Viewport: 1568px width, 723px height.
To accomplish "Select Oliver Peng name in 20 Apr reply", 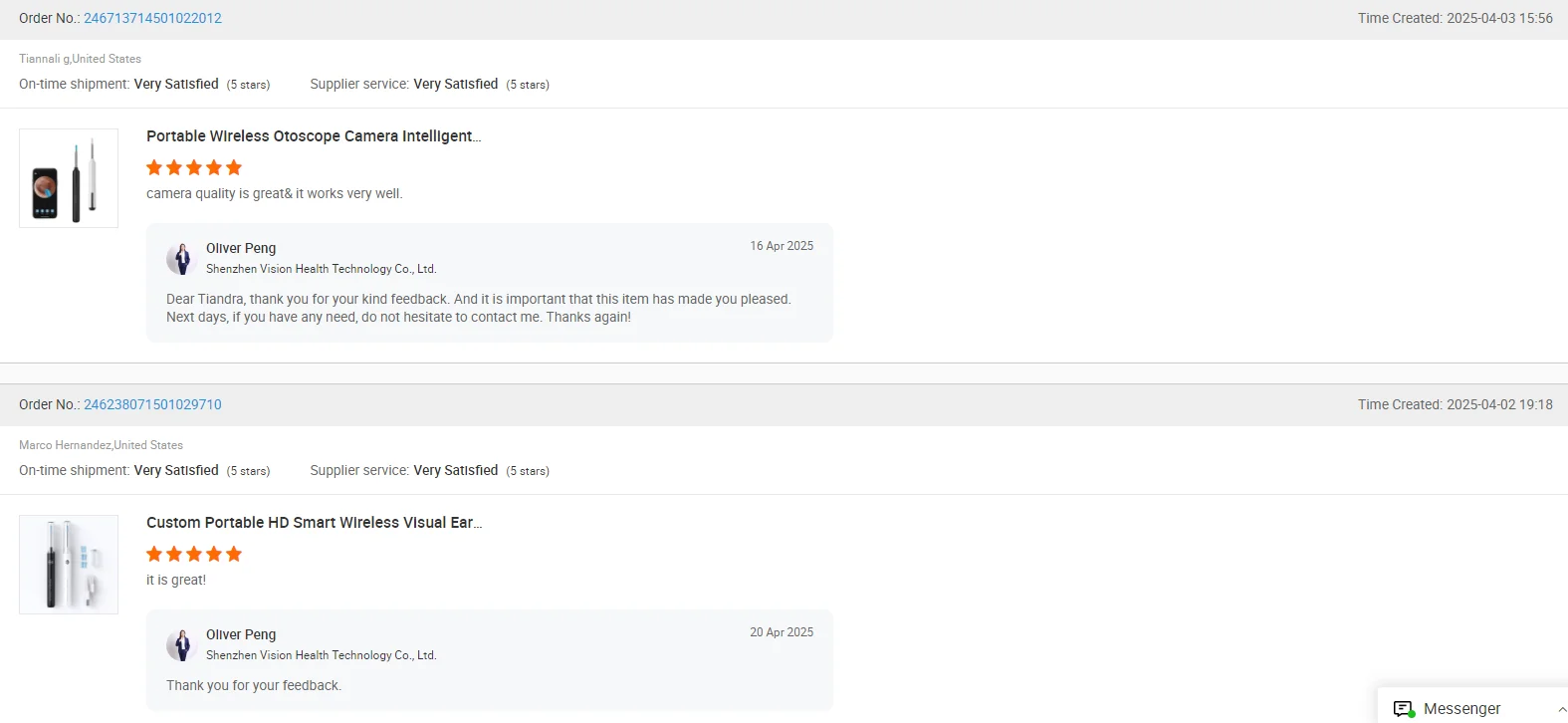I will point(241,634).
